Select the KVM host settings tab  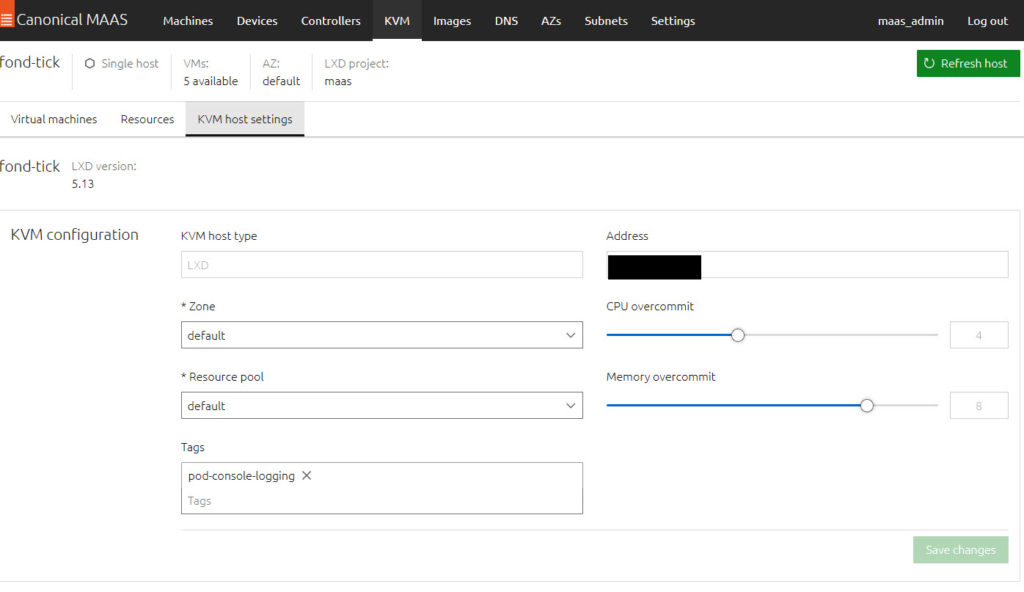(245, 119)
